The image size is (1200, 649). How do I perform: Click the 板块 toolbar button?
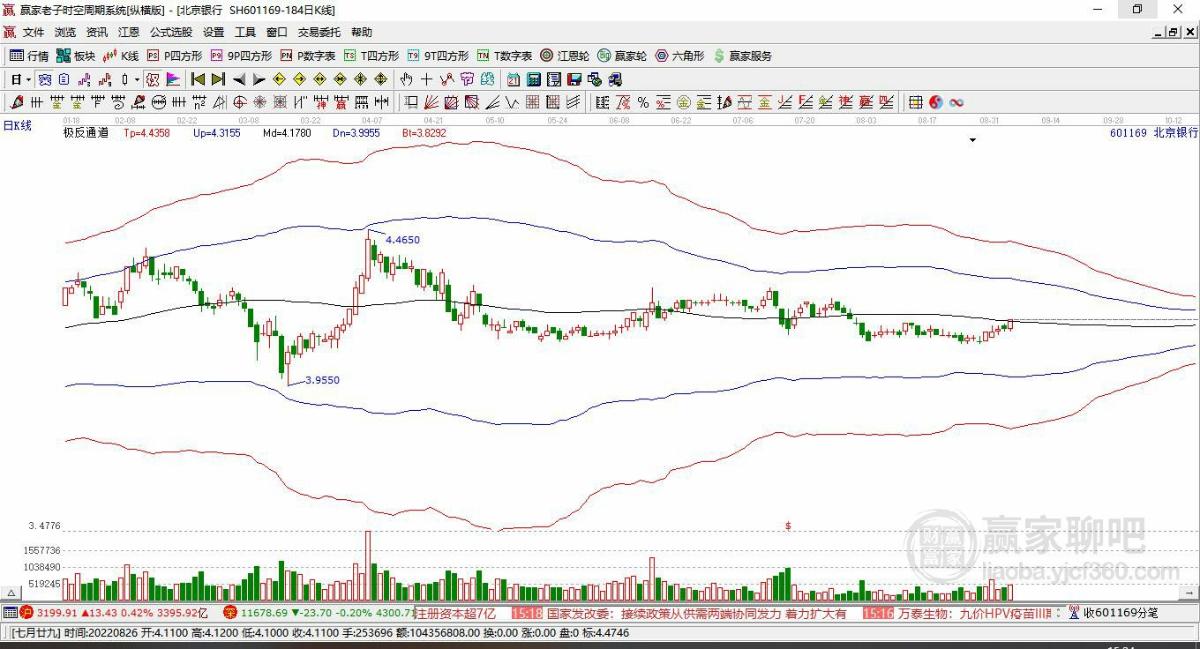click(76, 56)
